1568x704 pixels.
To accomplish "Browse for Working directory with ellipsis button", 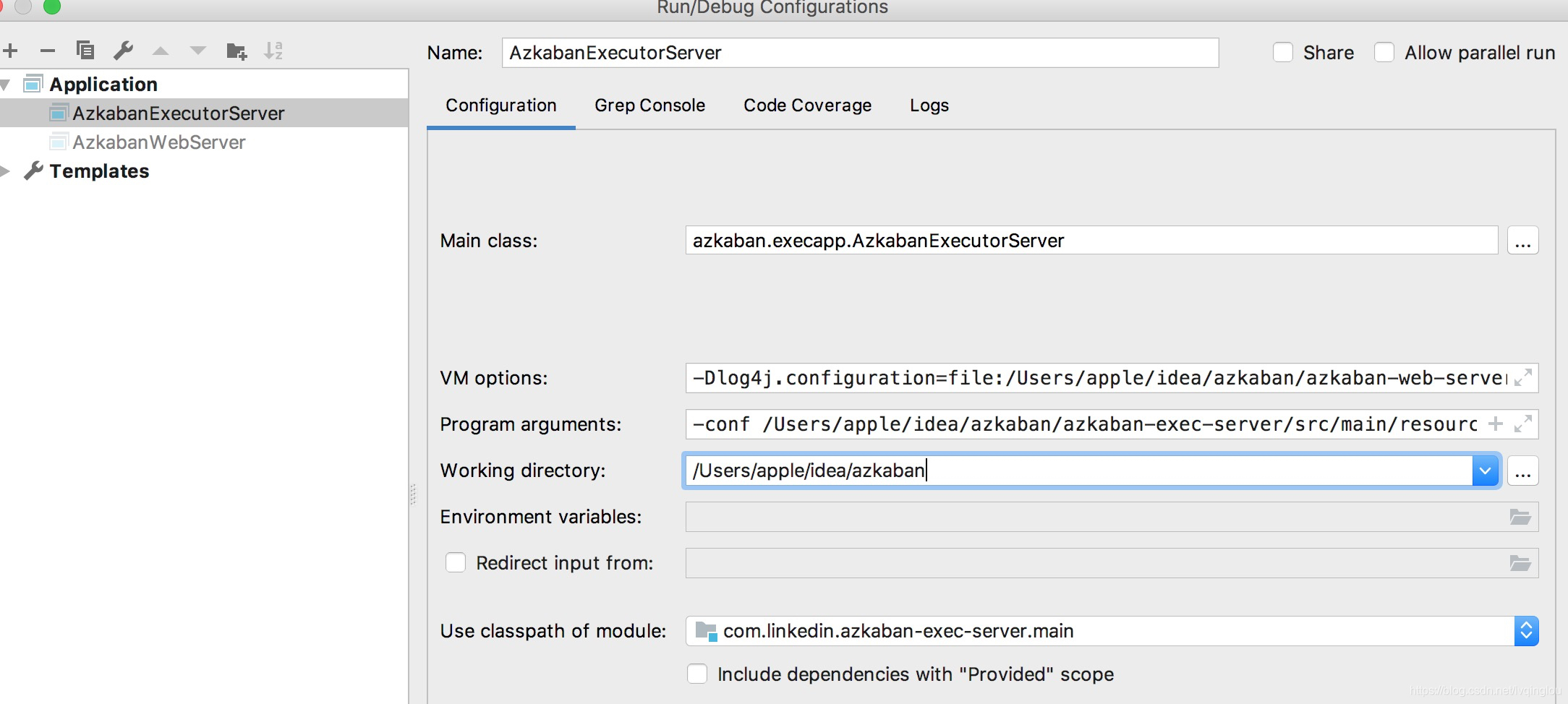I will pyautogui.click(x=1522, y=471).
